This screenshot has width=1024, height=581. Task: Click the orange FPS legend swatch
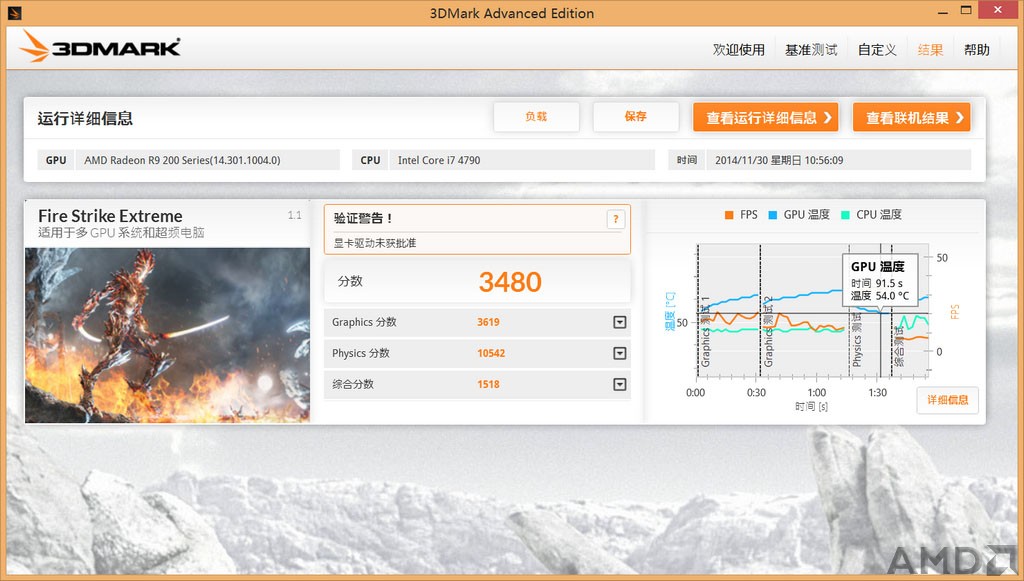(x=729, y=215)
